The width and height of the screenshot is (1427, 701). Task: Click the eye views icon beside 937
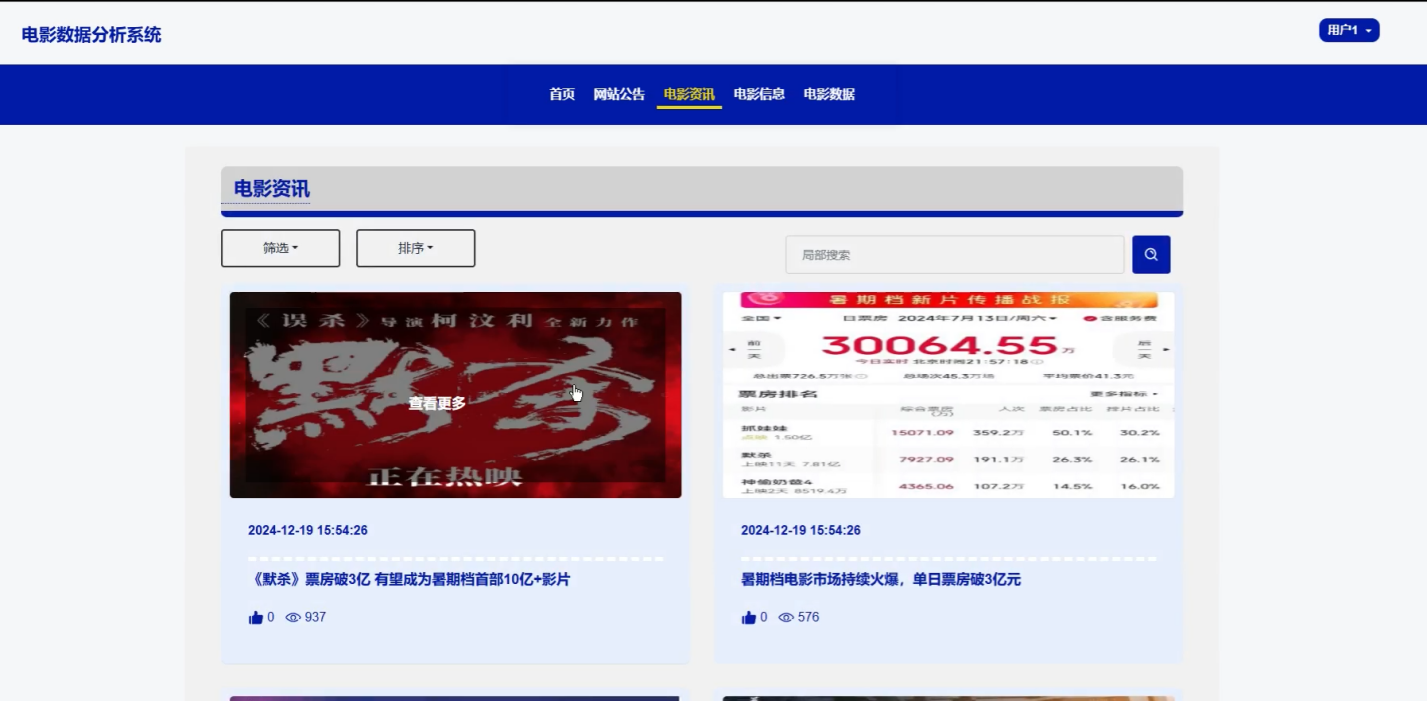pyautogui.click(x=293, y=618)
